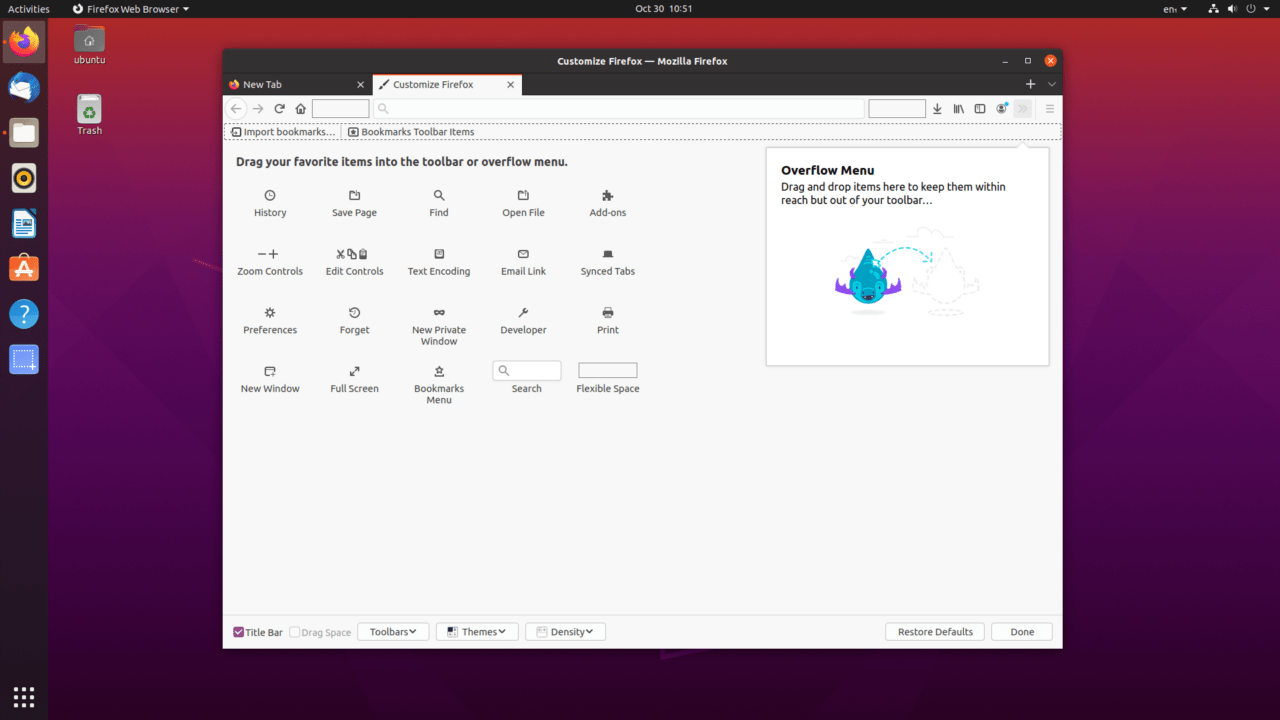Click the Overflow Menu drop area
1280x720 pixels.
point(908,257)
